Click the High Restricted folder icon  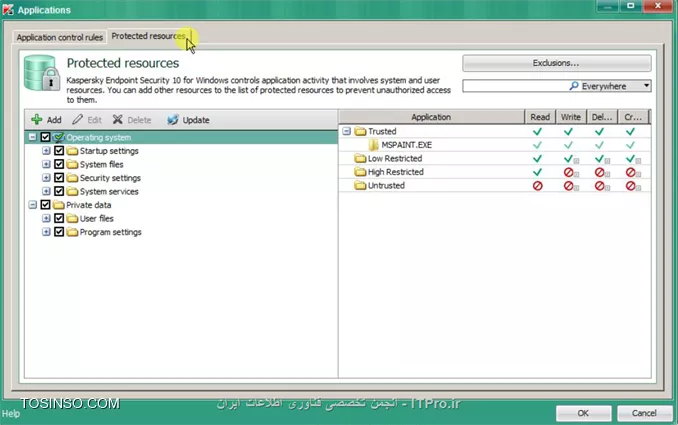tap(360, 172)
